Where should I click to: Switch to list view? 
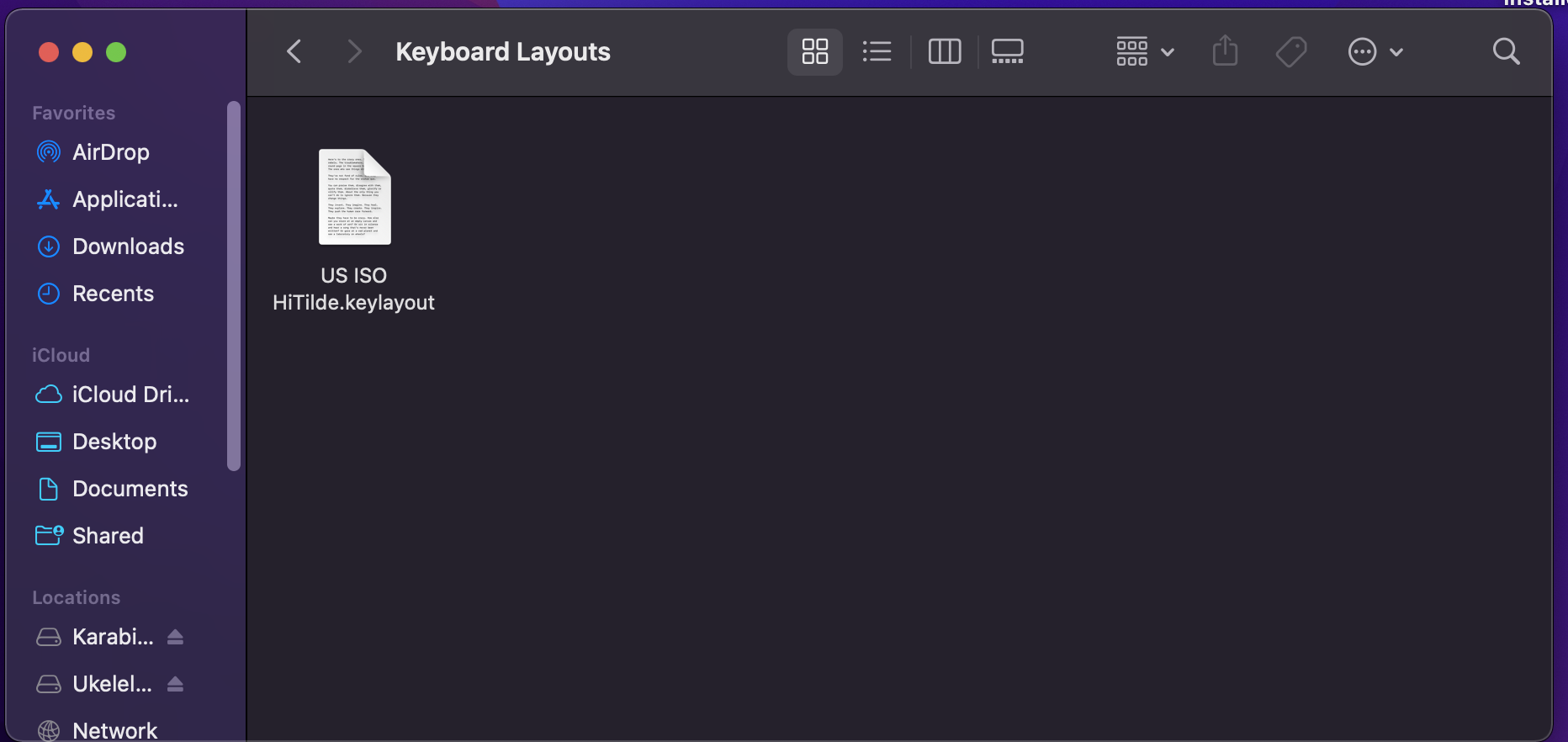point(877,52)
